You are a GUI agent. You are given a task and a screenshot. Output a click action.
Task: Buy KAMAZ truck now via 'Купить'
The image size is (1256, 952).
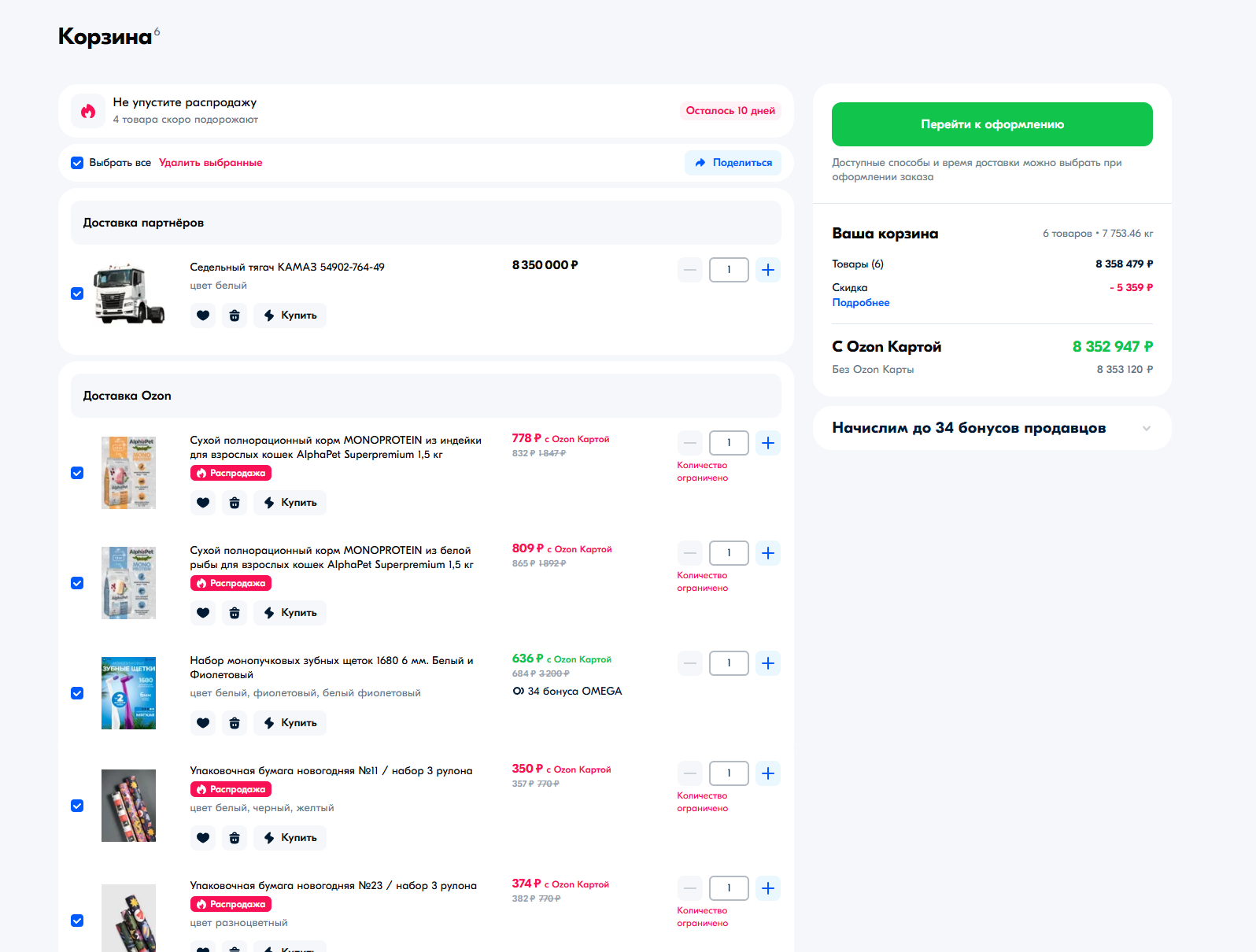[x=290, y=315]
